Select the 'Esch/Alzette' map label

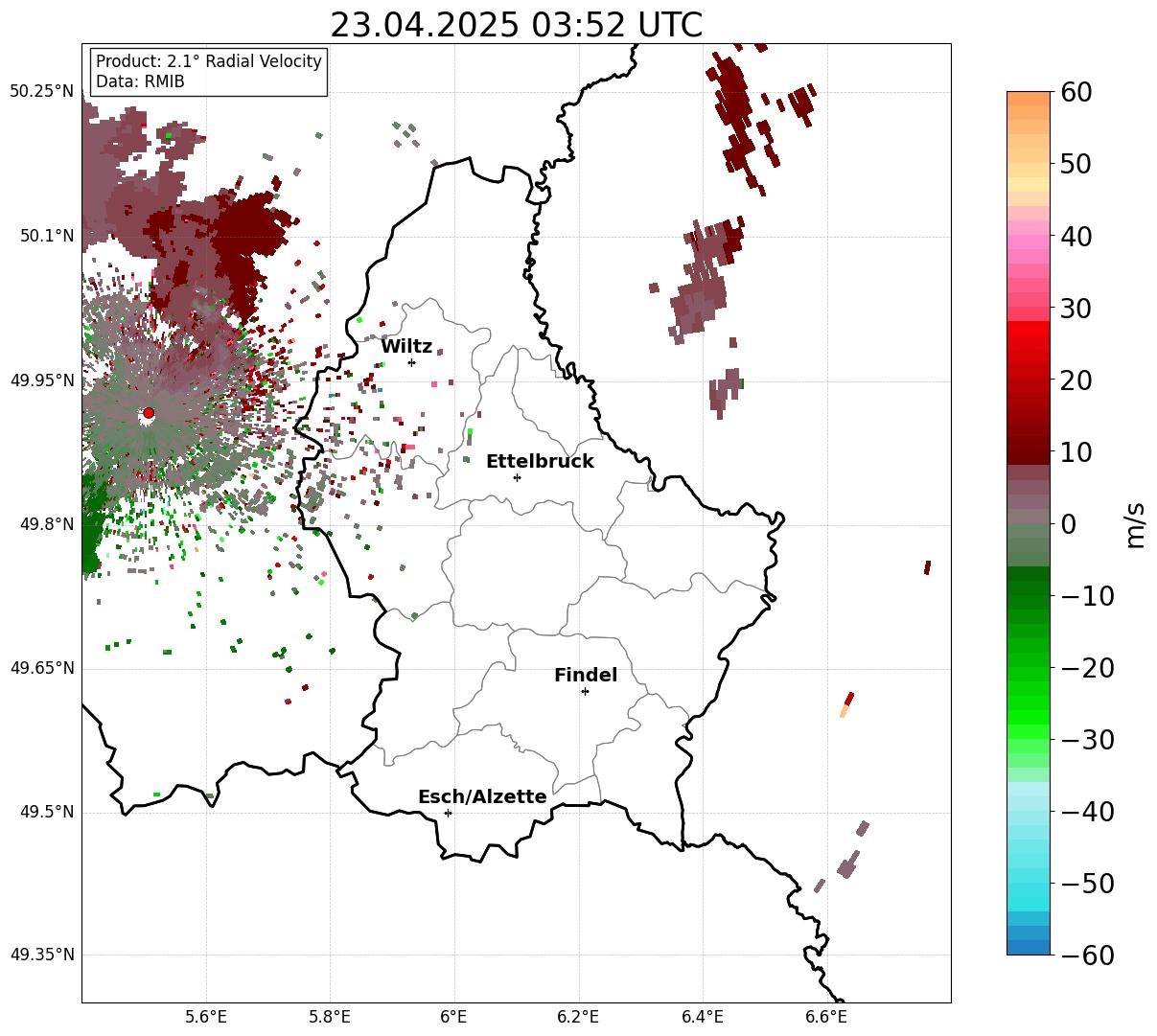click(x=482, y=797)
